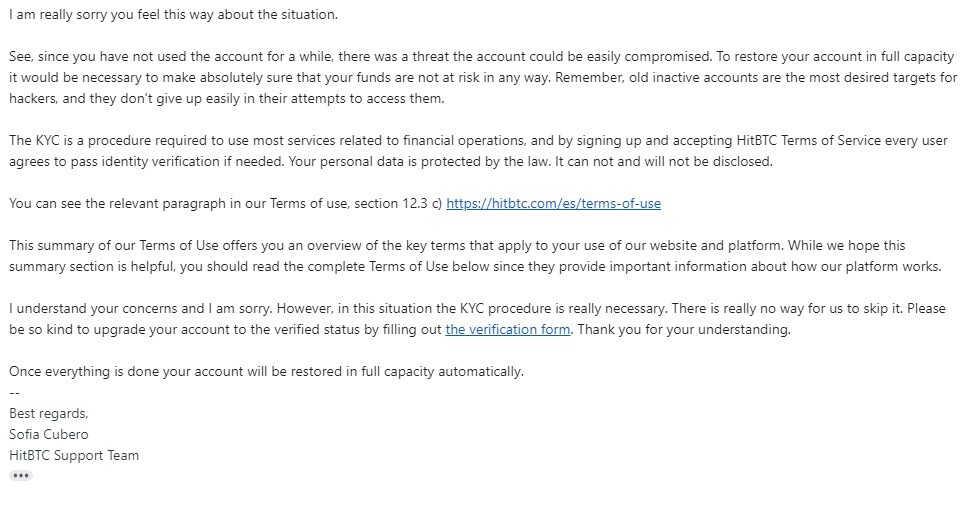This screenshot has width=975, height=513.
Task: Click the line starting 'agrees to pass identity verification'
Action: click(x=390, y=161)
